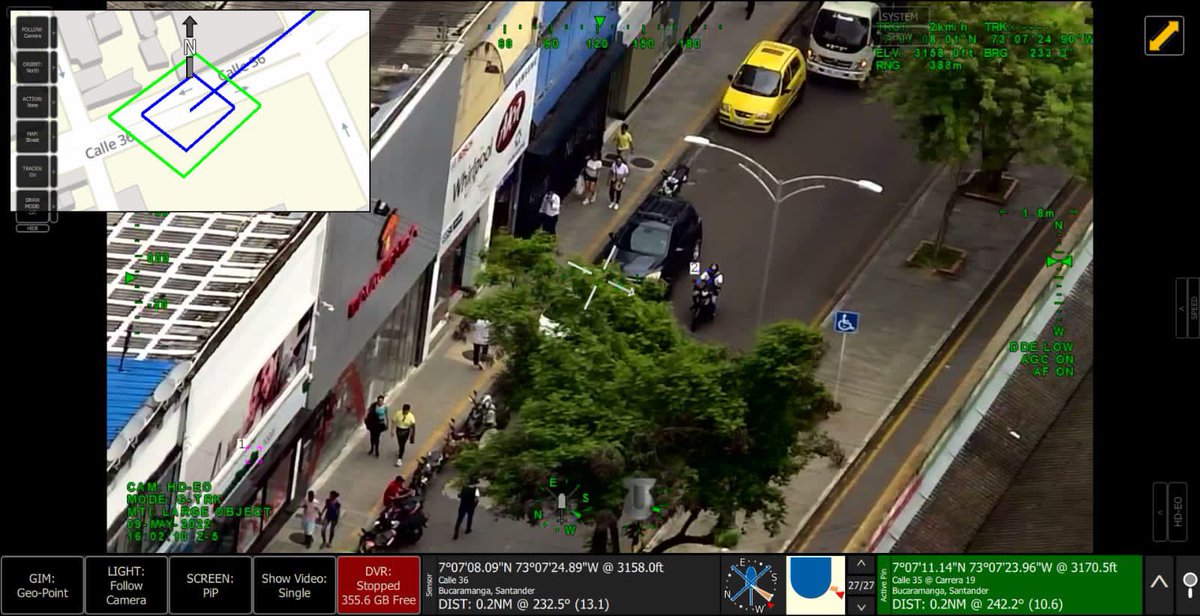Click the north arrow on the map
The image size is (1200, 616).
pyautogui.click(x=189, y=46)
